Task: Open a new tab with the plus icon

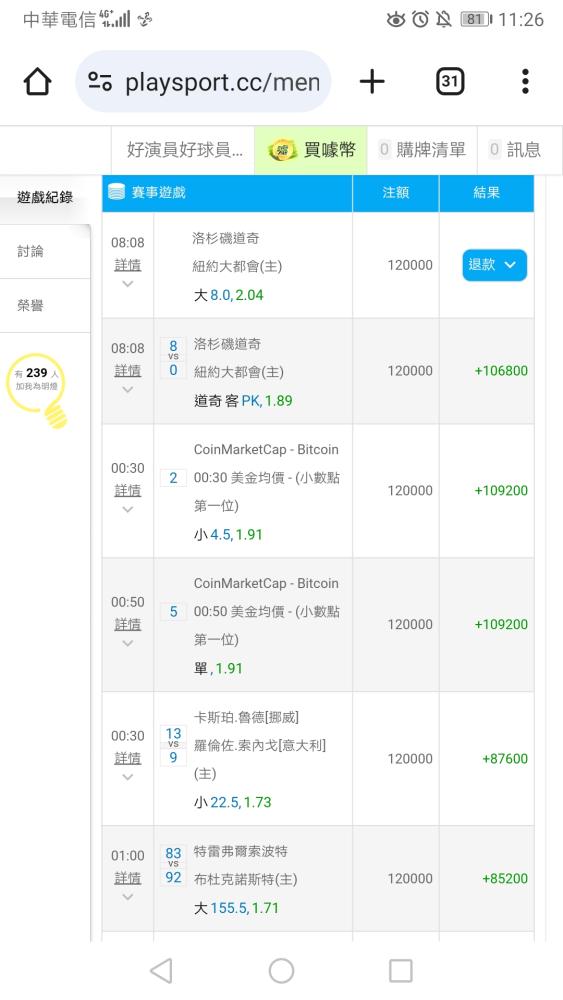Action: click(372, 82)
